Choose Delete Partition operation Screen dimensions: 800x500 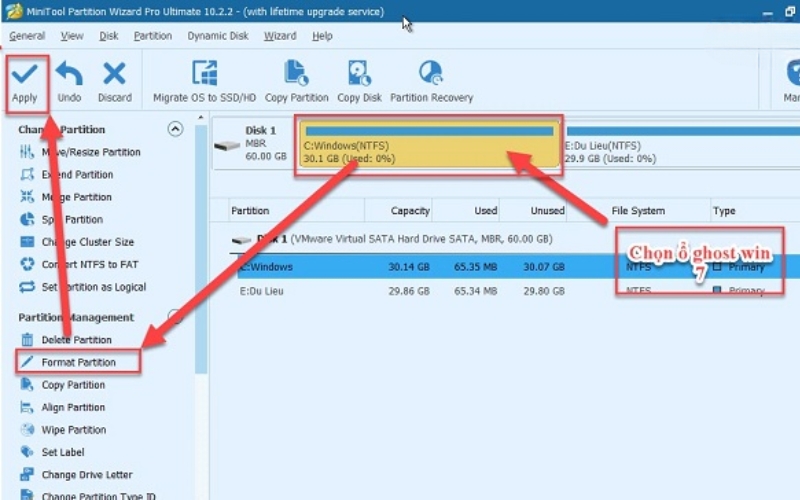pyautogui.click(x=76, y=340)
